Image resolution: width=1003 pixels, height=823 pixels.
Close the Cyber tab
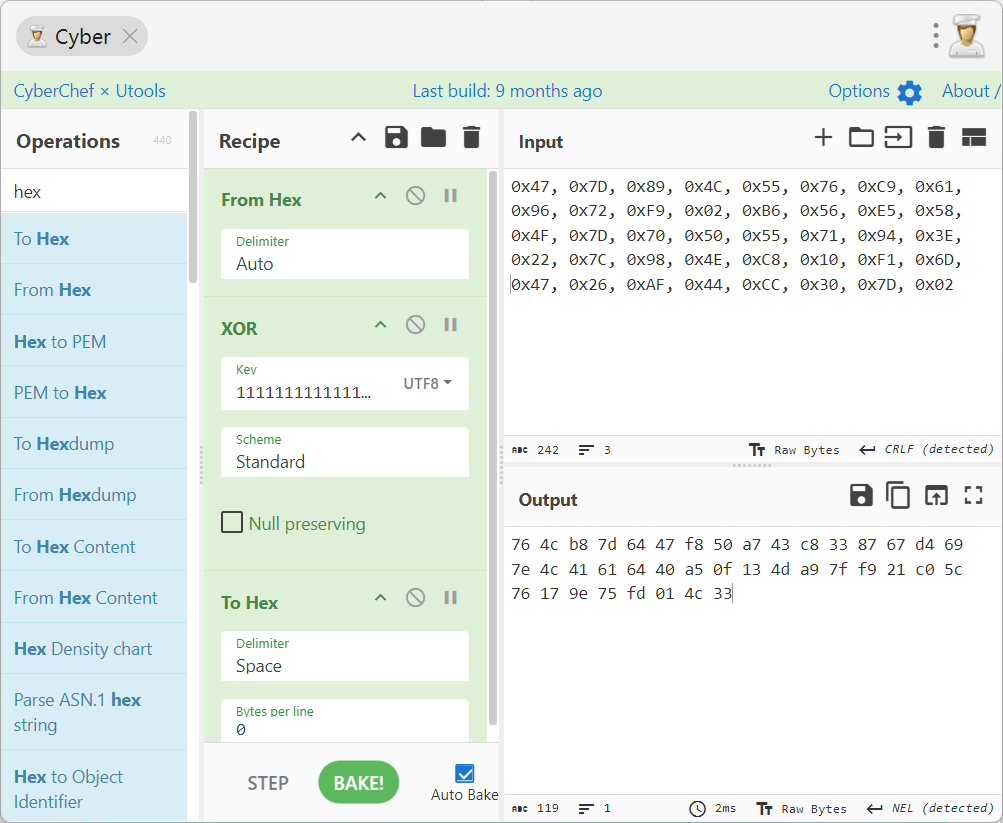(130, 36)
